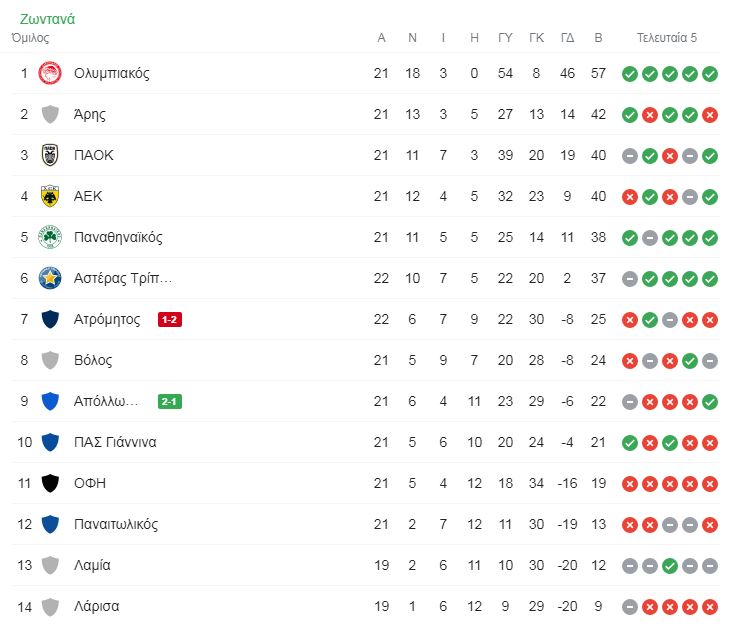Open the Ζωντανά live tab

(47, 19)
